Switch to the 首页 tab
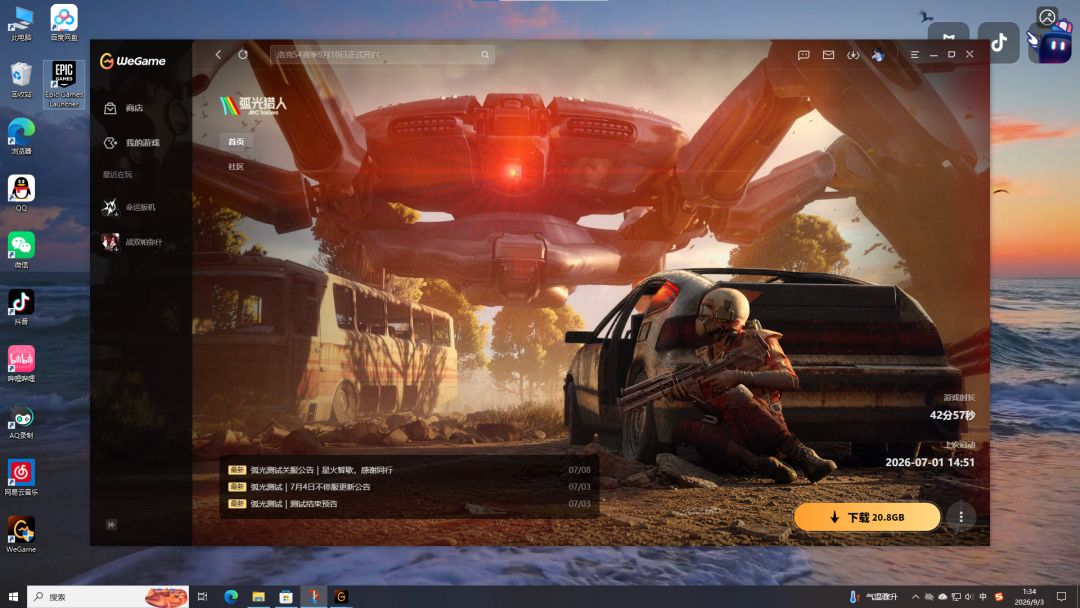 pyautogui.click(x=236, y=141)
